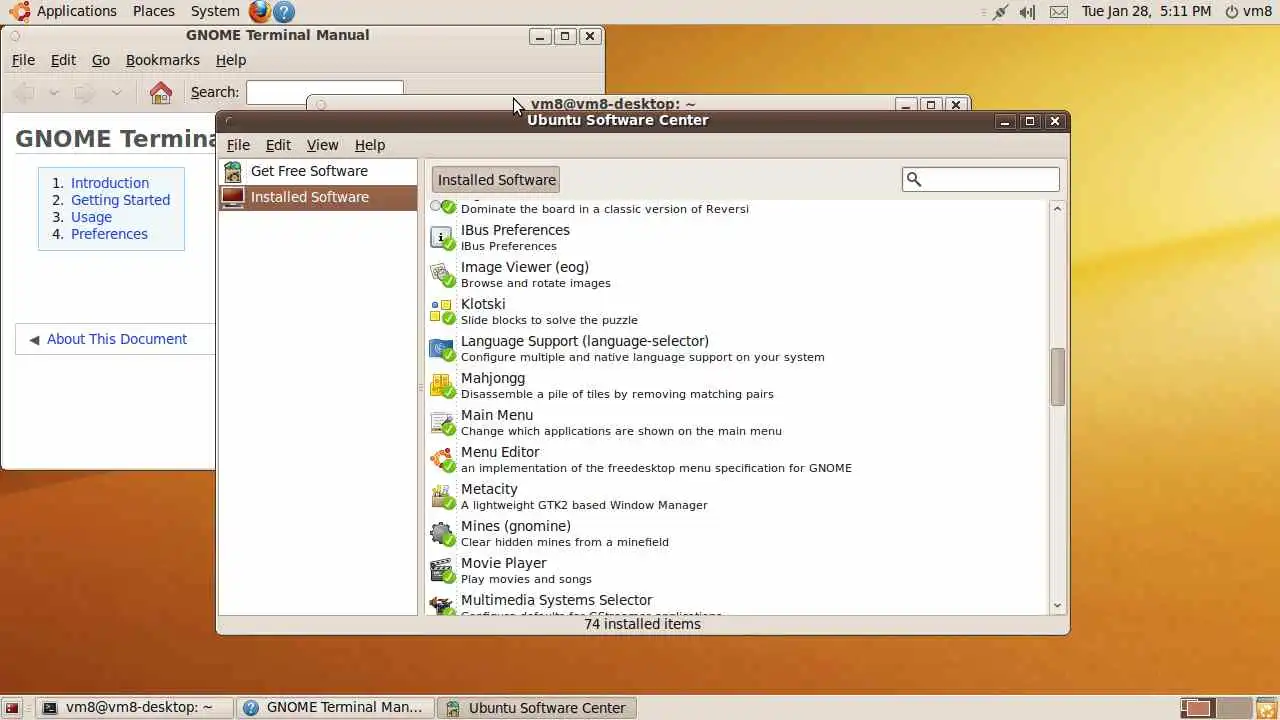Click the workspace switcher in bottom panel
The image size is (1280, 720).
coord(1214,708)
